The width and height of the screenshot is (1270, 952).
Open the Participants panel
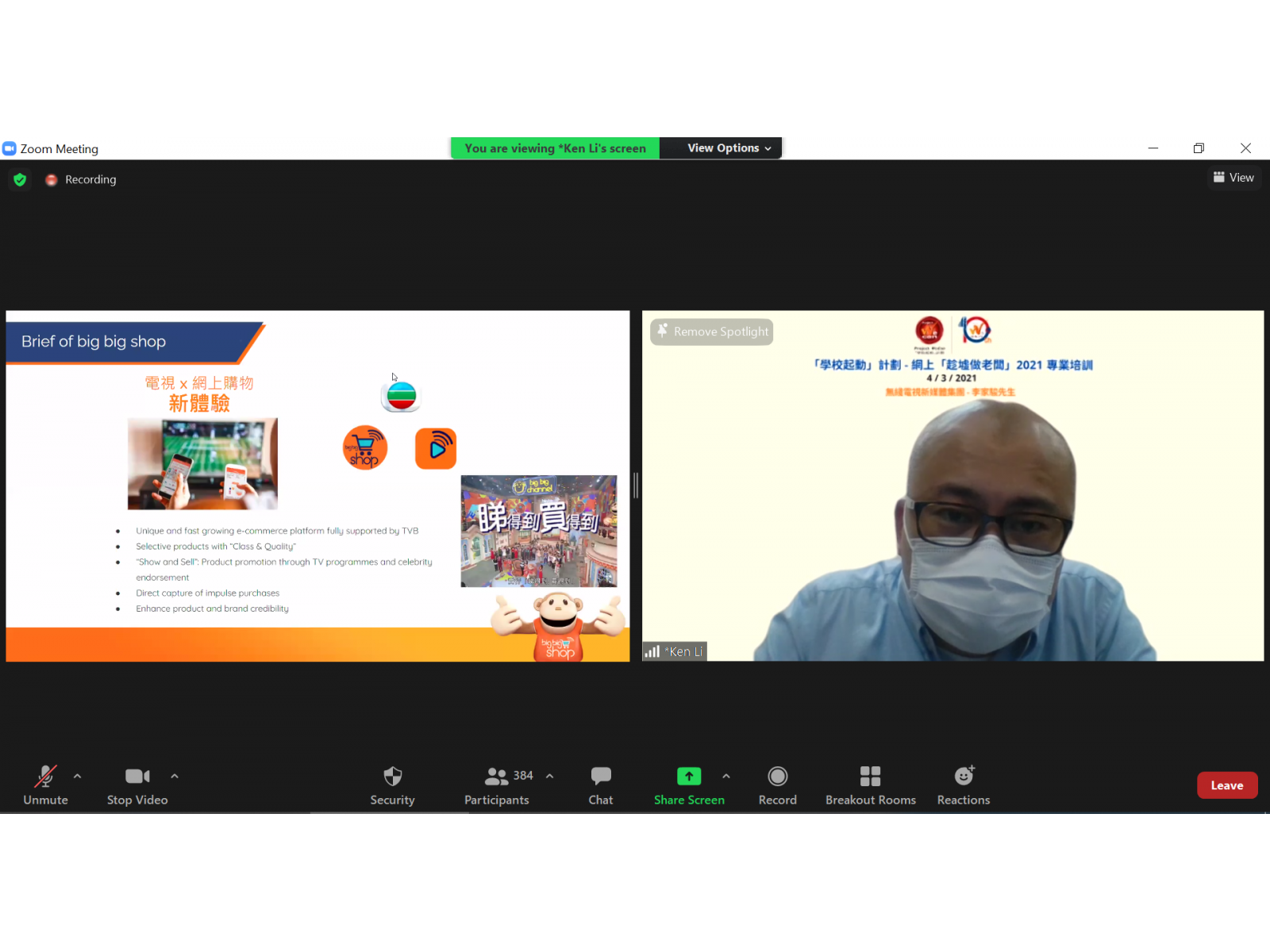[497, 785]
